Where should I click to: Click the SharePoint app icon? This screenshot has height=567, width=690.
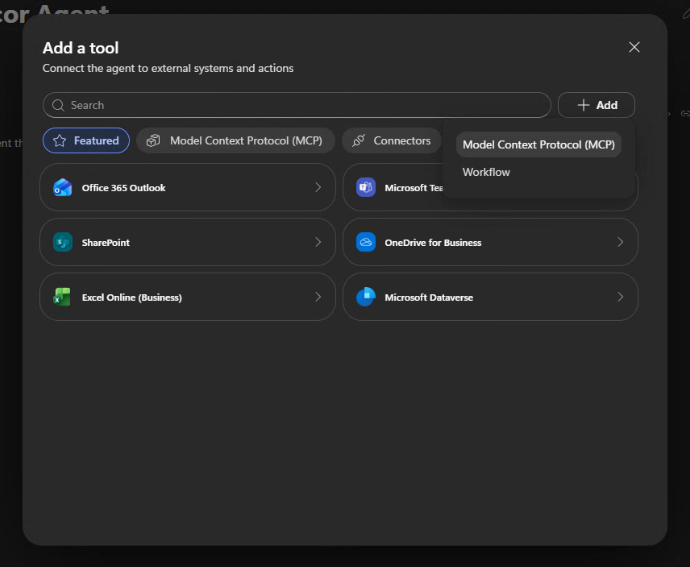[62, 242]
